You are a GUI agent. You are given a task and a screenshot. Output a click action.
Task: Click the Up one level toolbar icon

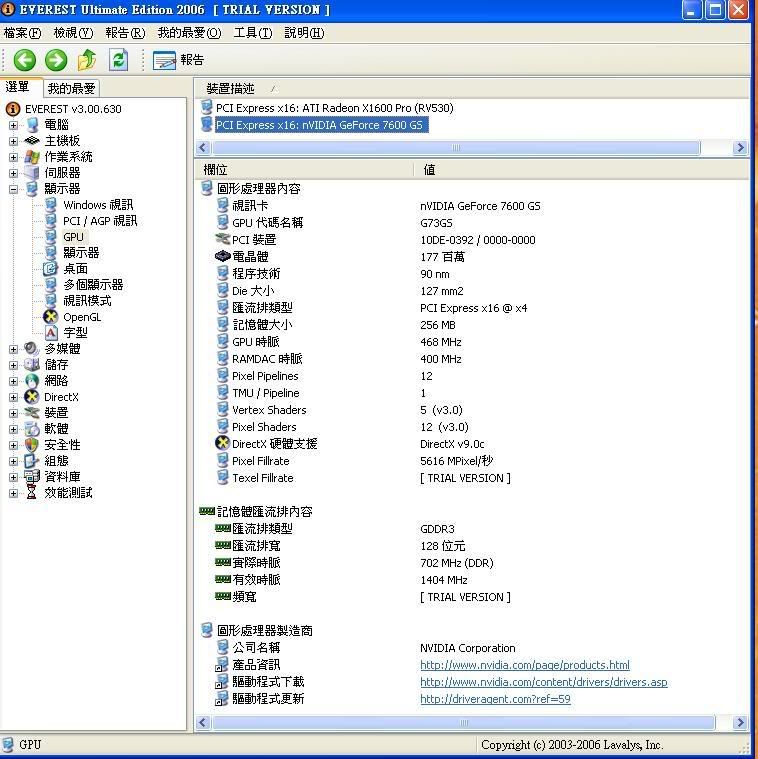87,60
